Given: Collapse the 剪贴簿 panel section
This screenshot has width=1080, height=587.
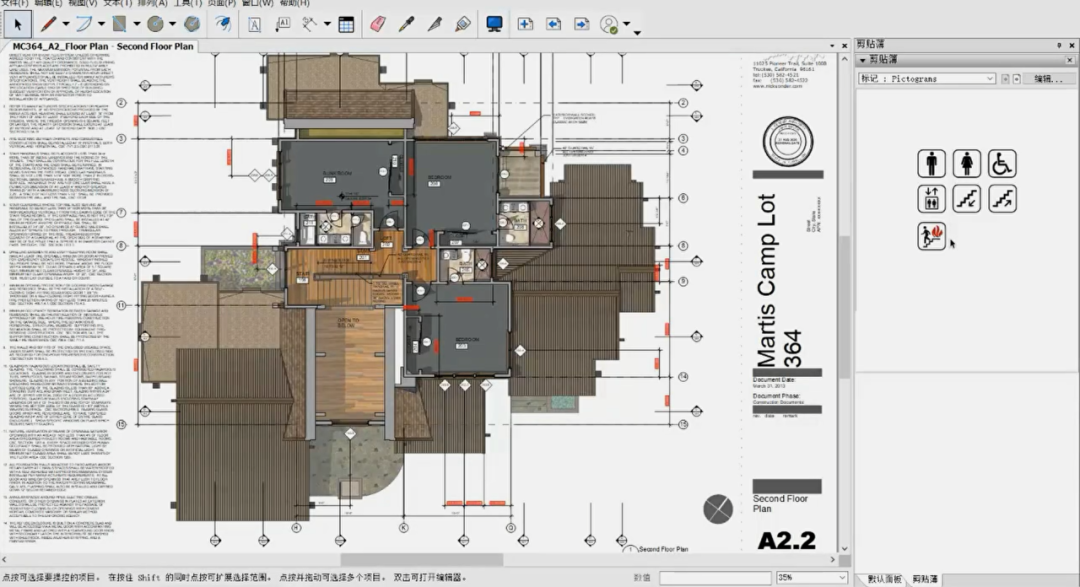Looking at the screenshot, I should click(862, 61).
